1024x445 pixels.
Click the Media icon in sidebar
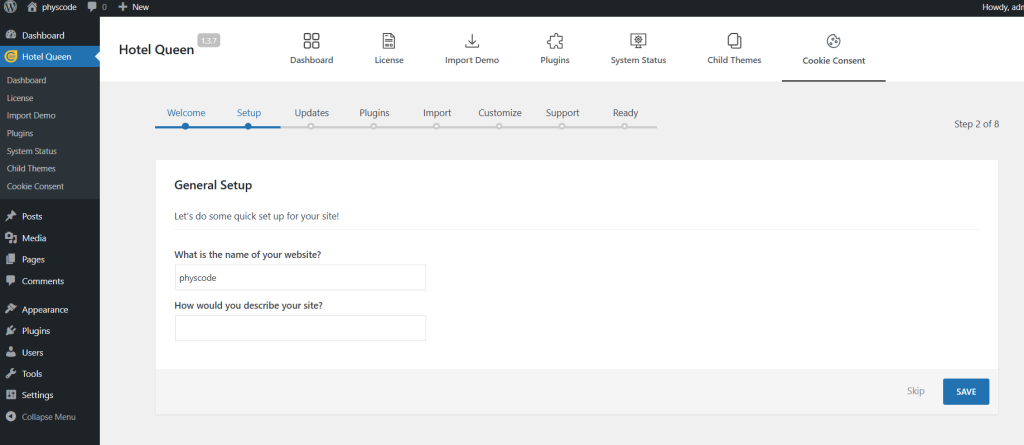click(10, 238)
